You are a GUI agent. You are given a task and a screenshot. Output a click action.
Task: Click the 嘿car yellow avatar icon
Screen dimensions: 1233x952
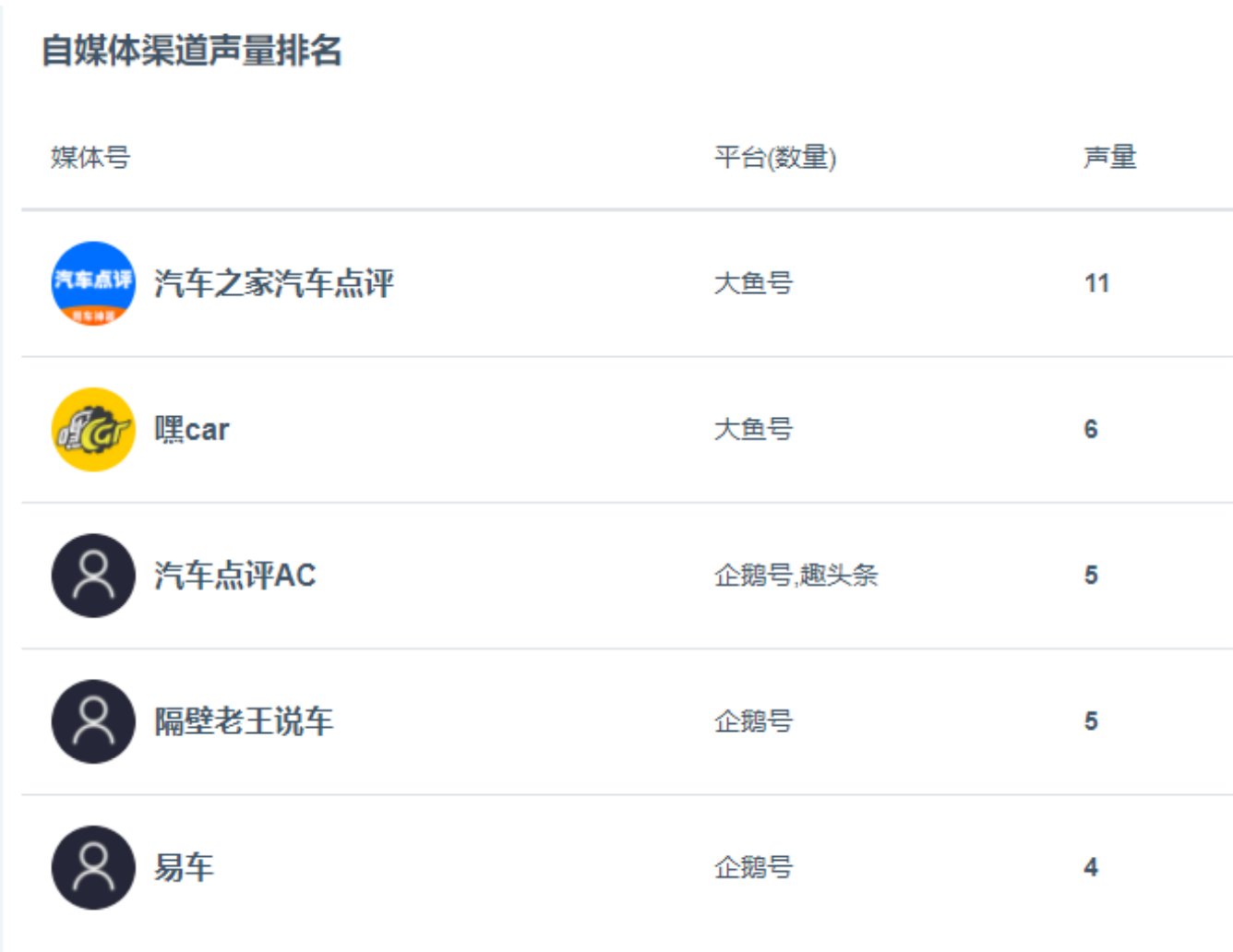pos(93,429)
